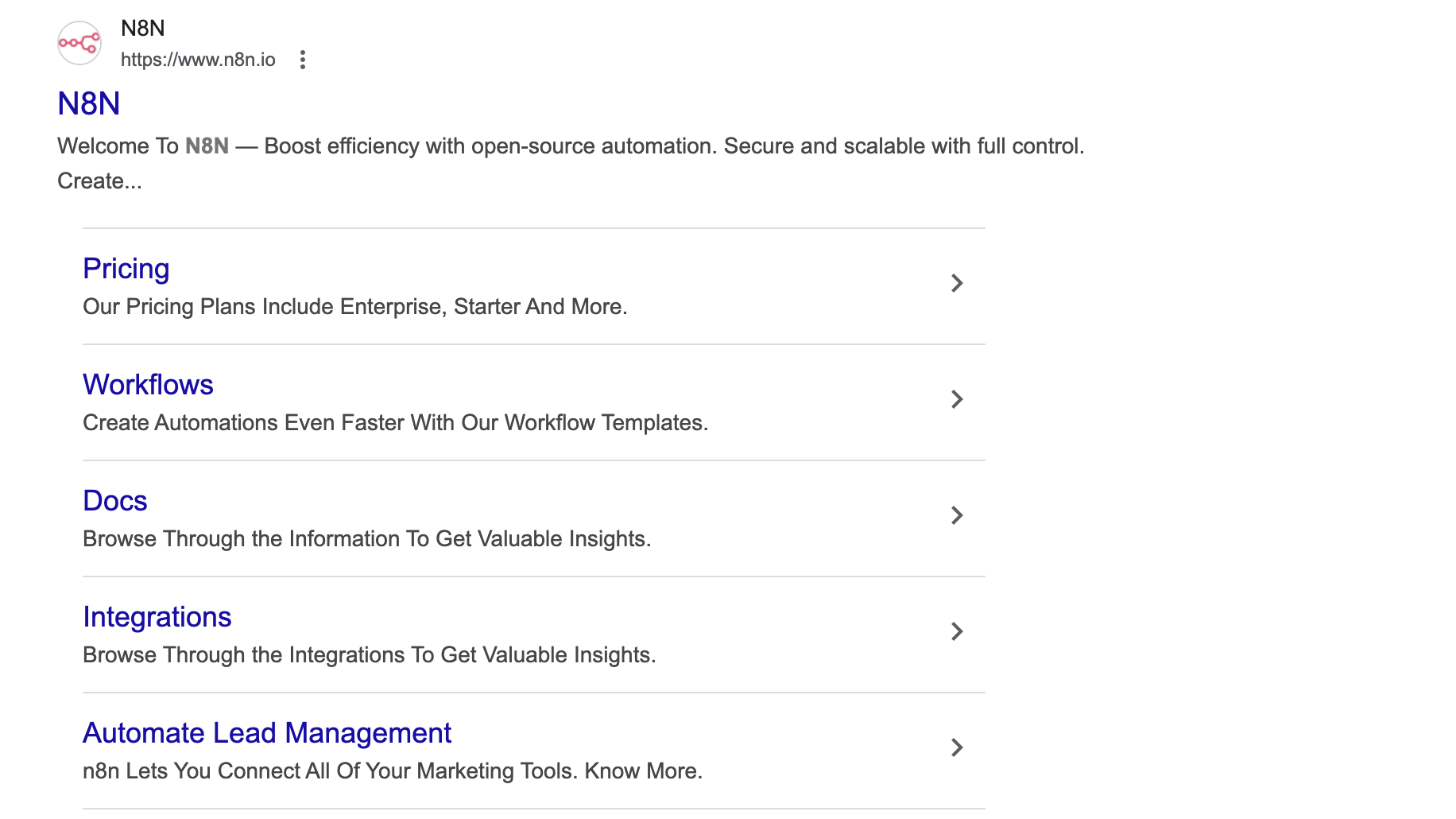Open the Integrations sitelink
Viewport: 1456px width, 819px height.
[157, 617]
